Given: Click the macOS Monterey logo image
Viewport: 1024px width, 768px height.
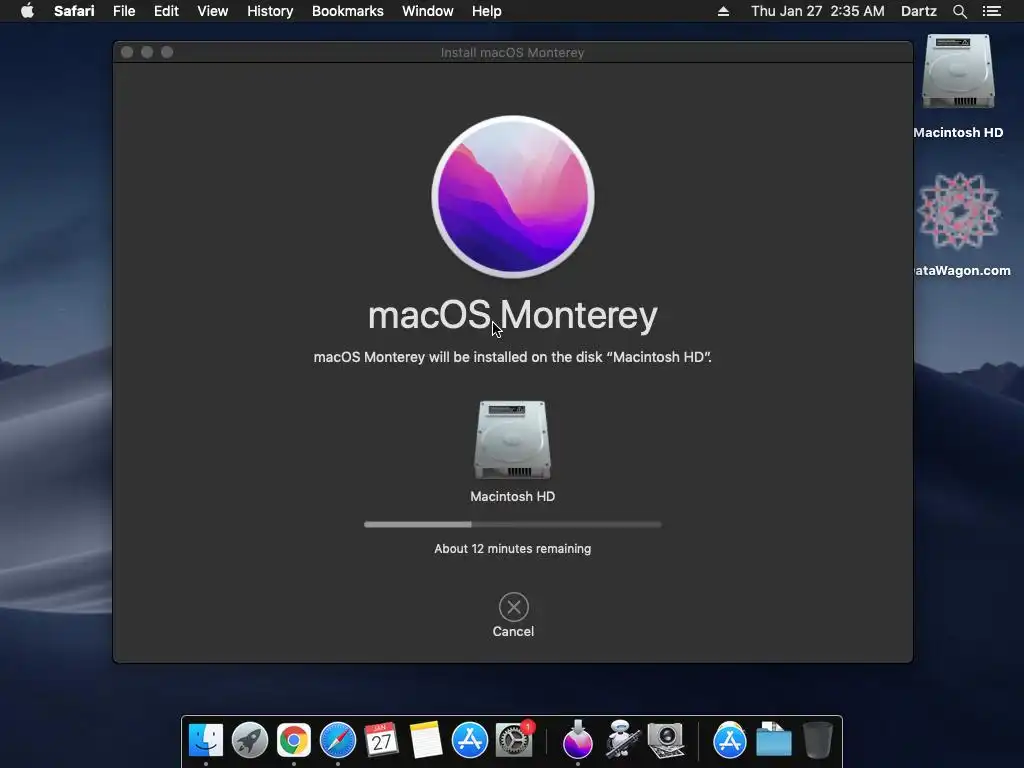Looking at the screenshot, I should point(513,197).
